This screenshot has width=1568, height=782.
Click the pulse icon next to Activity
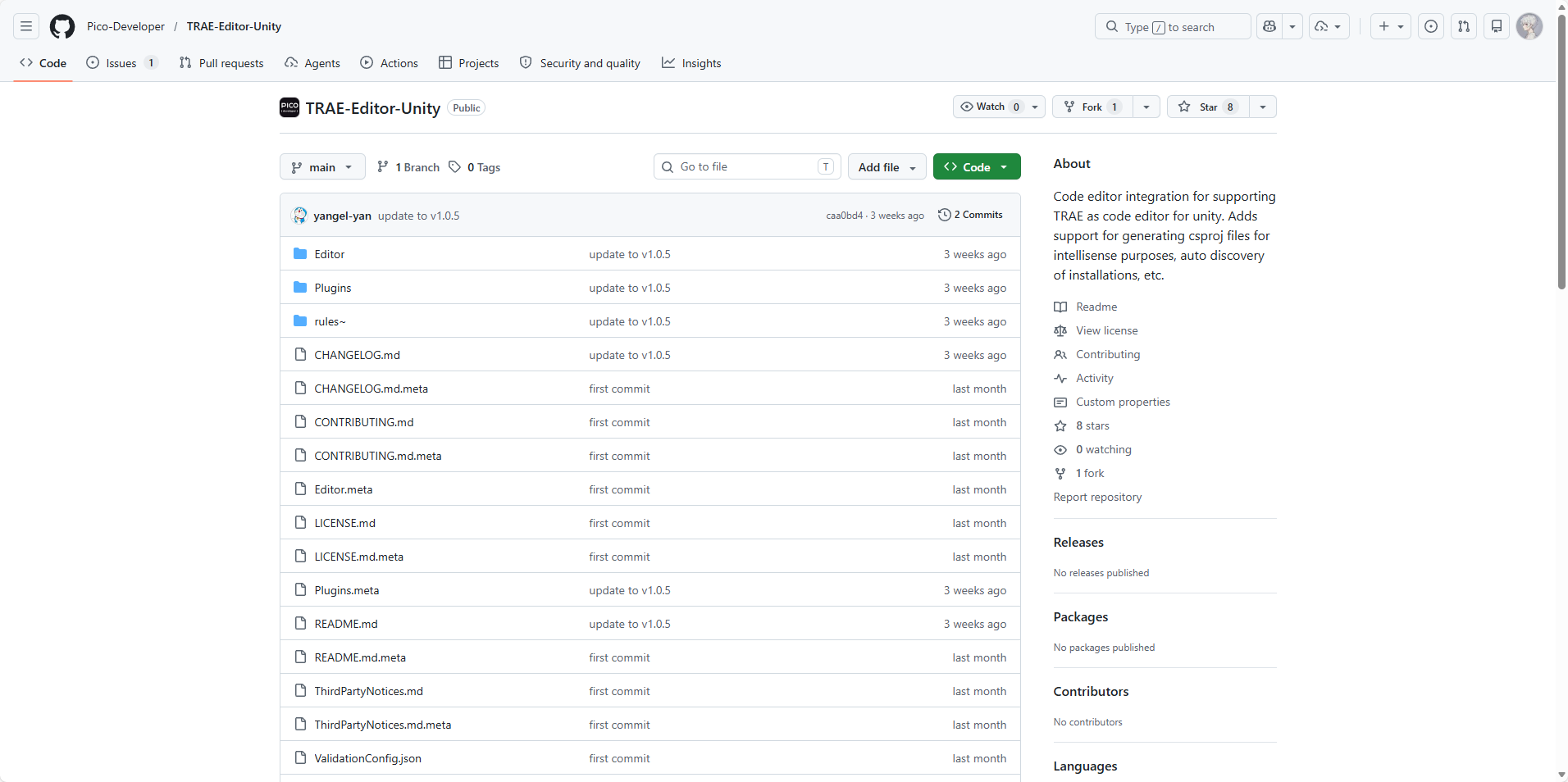point(1060,378)
